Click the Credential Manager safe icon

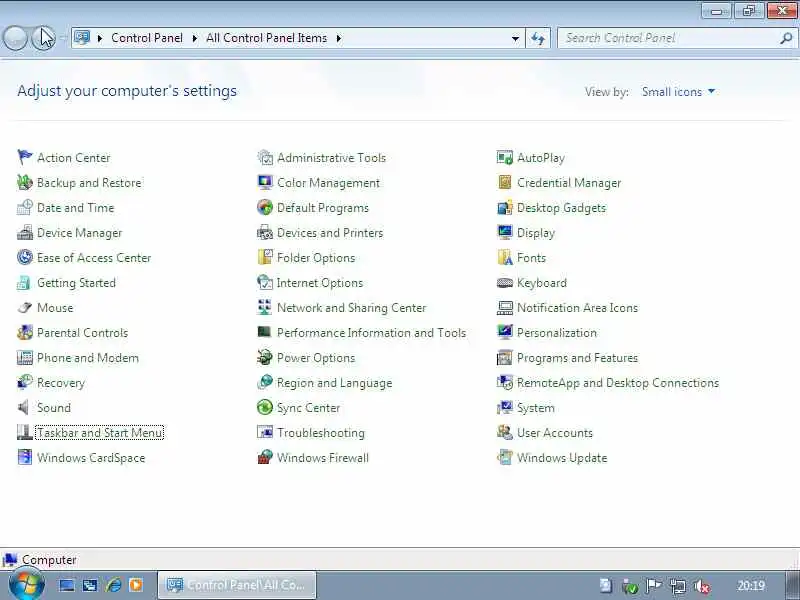[505, 182]
